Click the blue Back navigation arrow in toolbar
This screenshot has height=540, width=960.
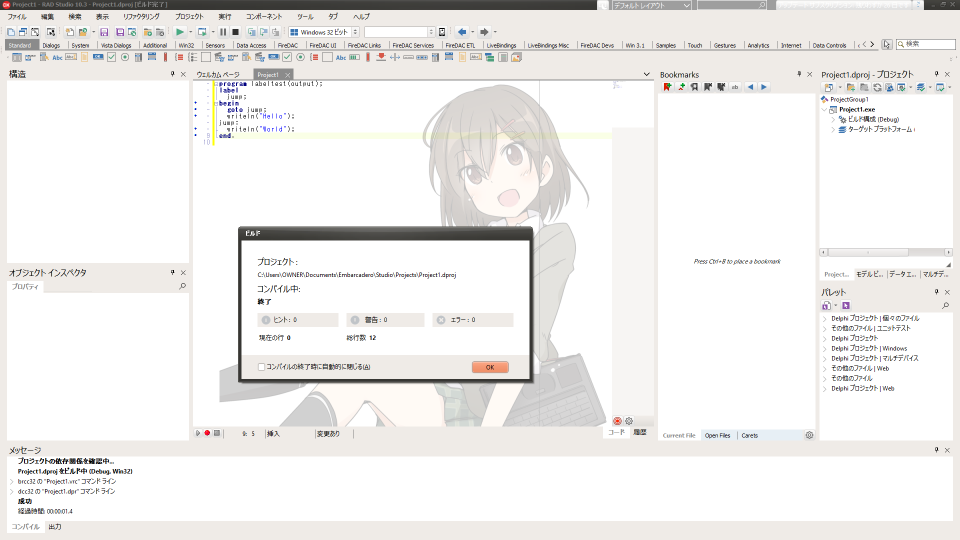tap(461, 32)
